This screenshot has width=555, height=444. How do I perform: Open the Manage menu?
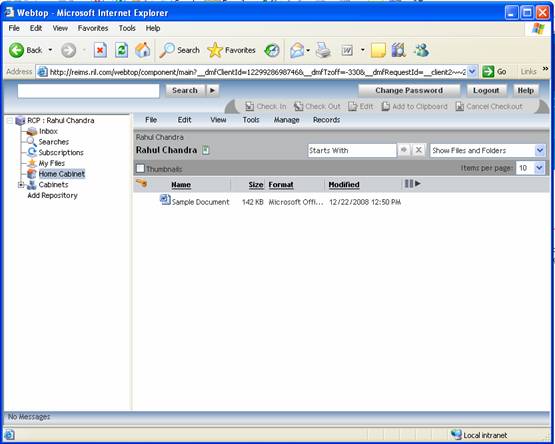pyautogui.click(x=286, y=120)
